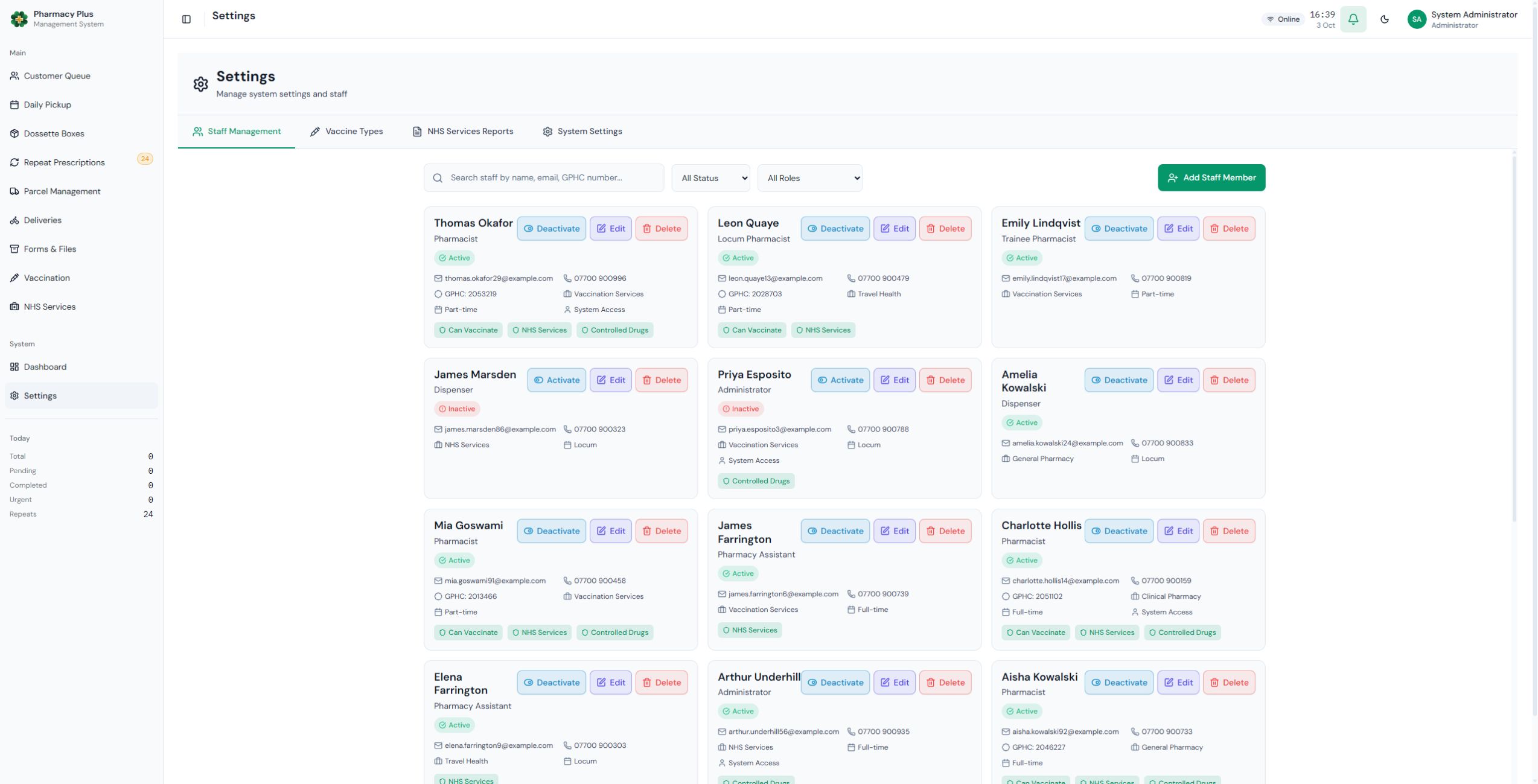Viewport: 1538px width, 784px height.
Task: Click the search magnifier icon
Action: click(x=438, y=178)
